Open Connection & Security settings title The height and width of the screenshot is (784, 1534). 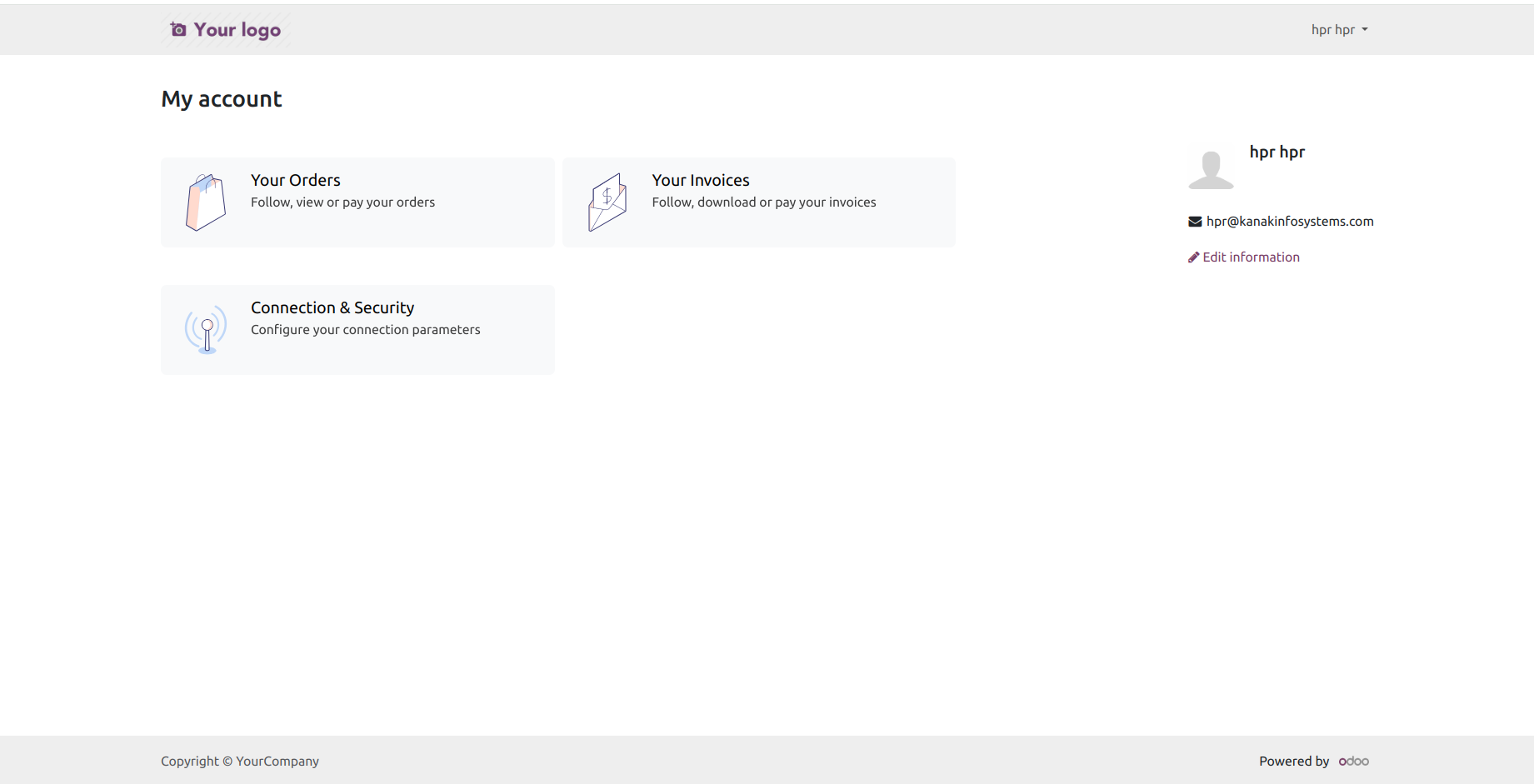[x=332, y=307]
